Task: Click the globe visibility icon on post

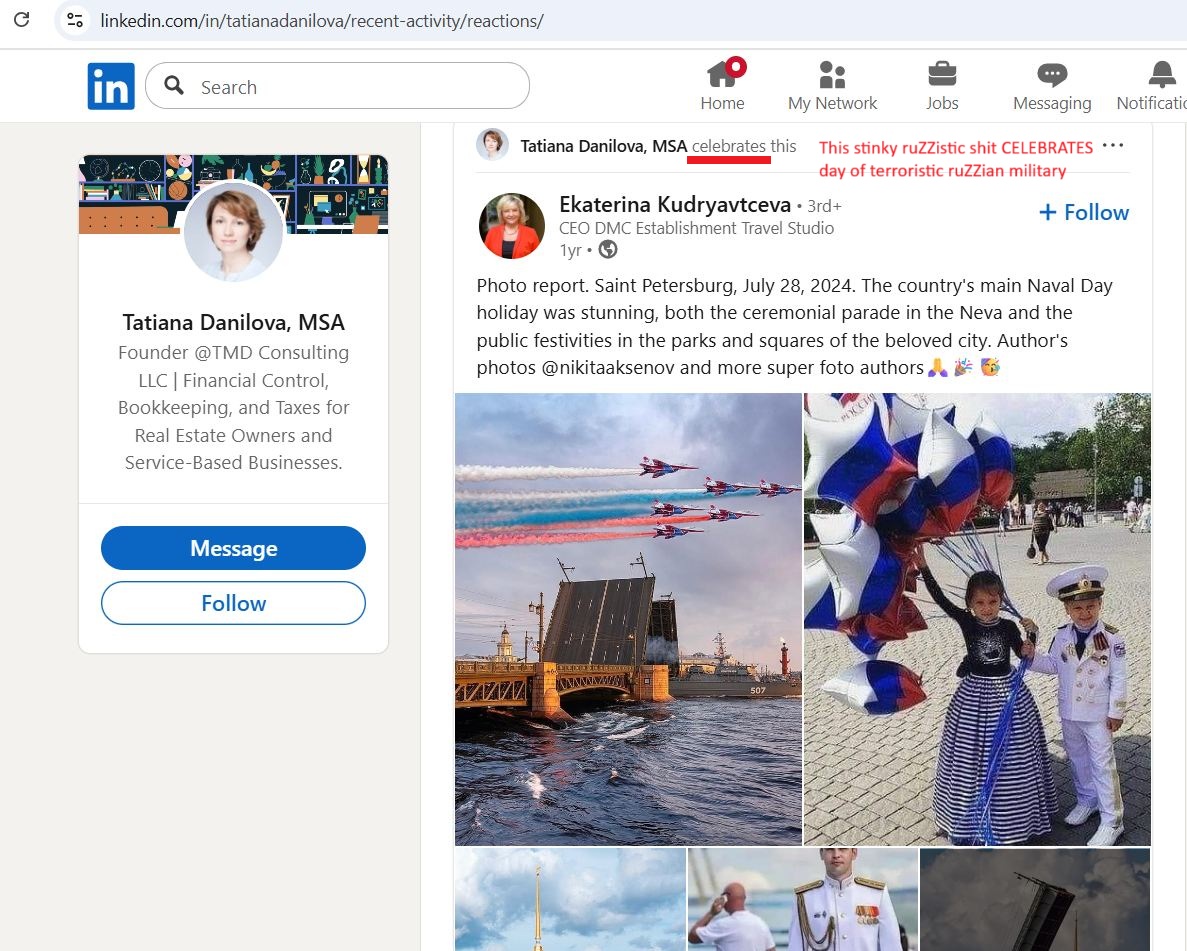Action: pos(608,250)
